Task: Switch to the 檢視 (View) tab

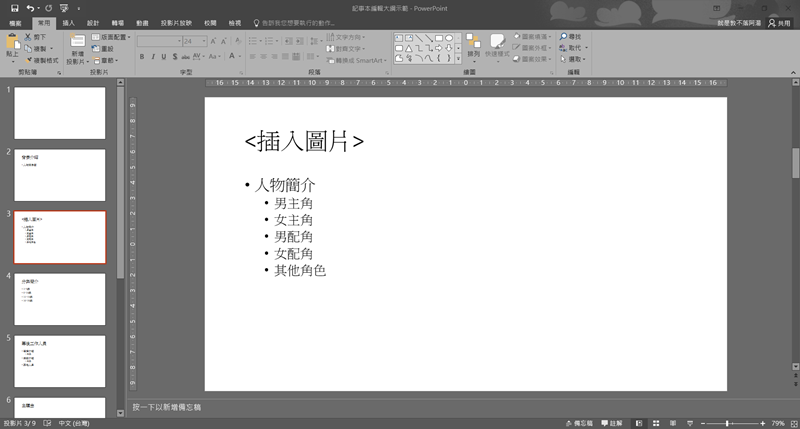Action: (x=235, y=23)
